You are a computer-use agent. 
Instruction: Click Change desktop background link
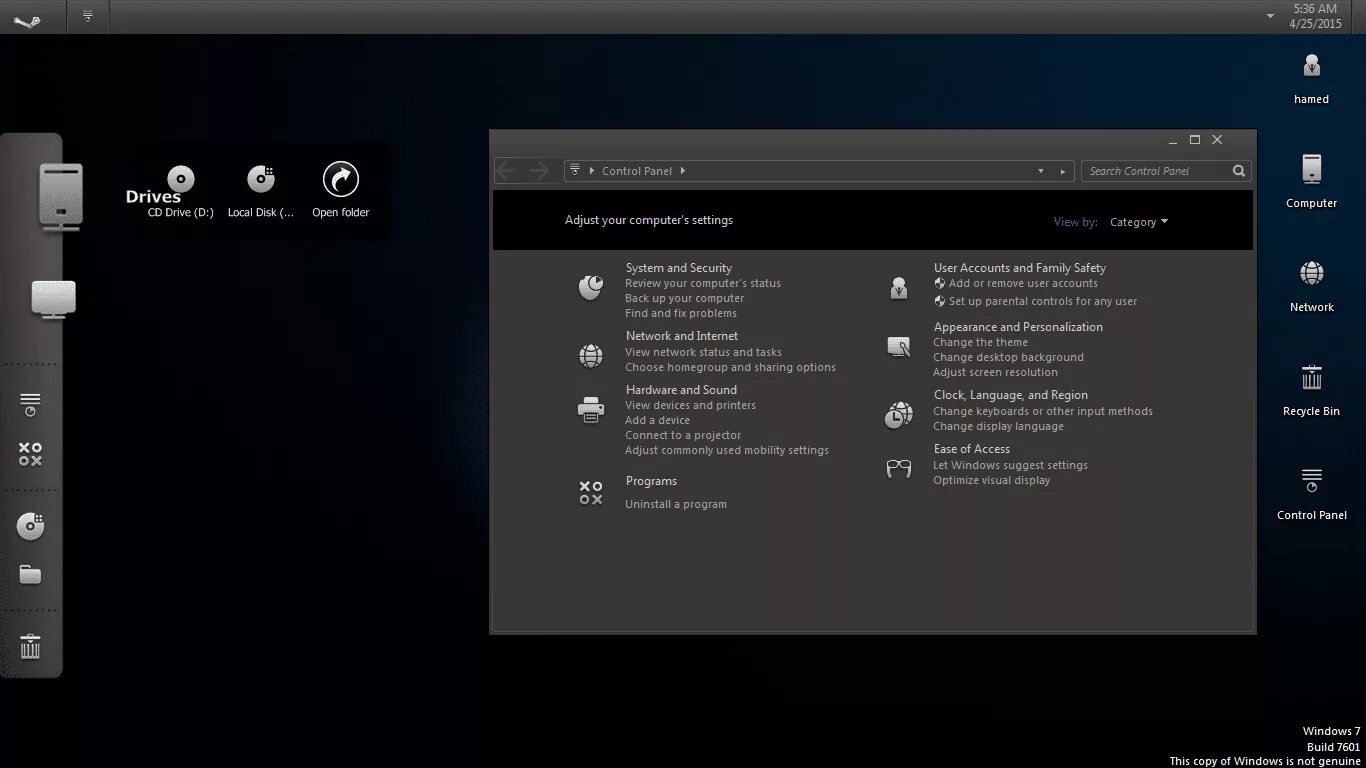(1008, 357)
